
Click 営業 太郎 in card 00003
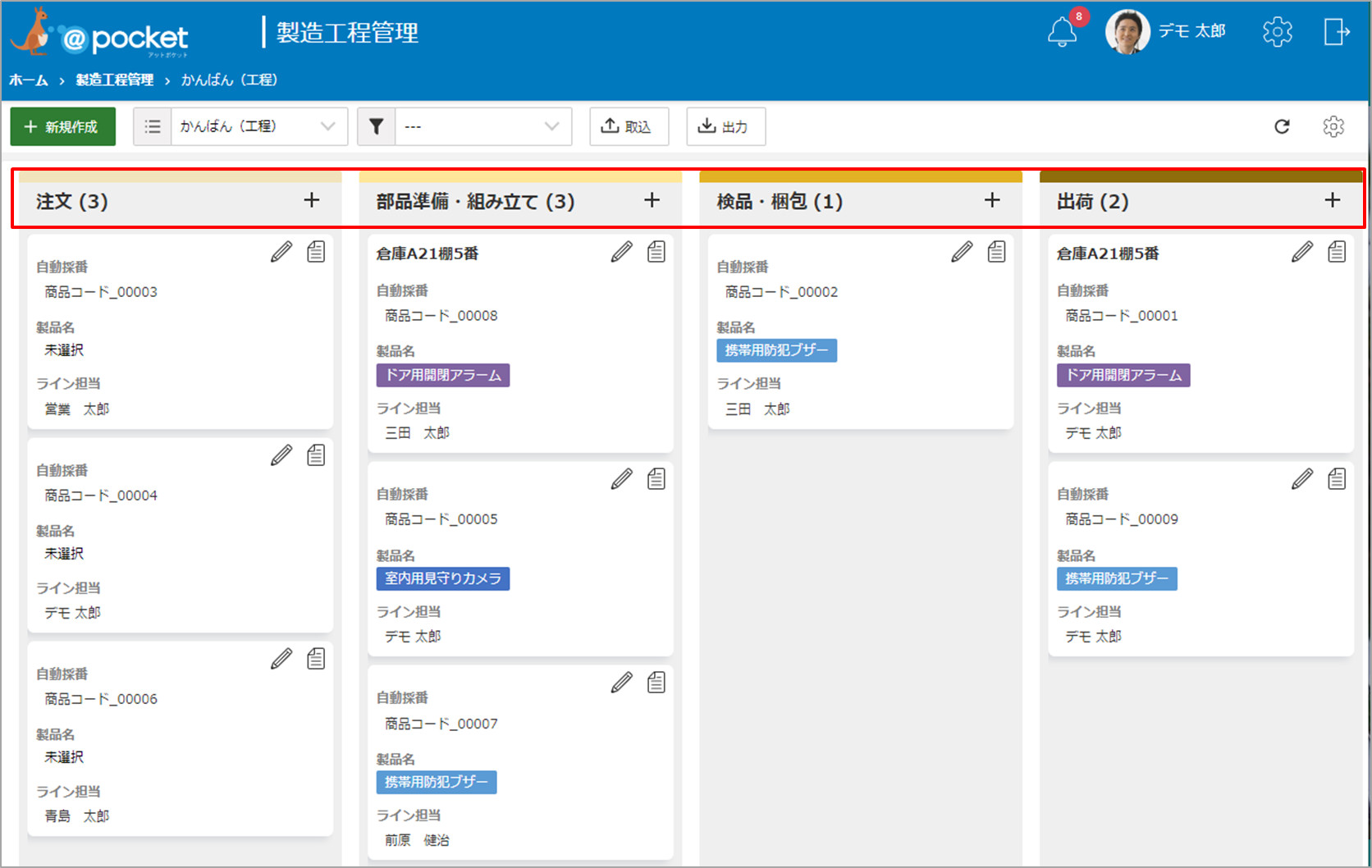[76, 409]
